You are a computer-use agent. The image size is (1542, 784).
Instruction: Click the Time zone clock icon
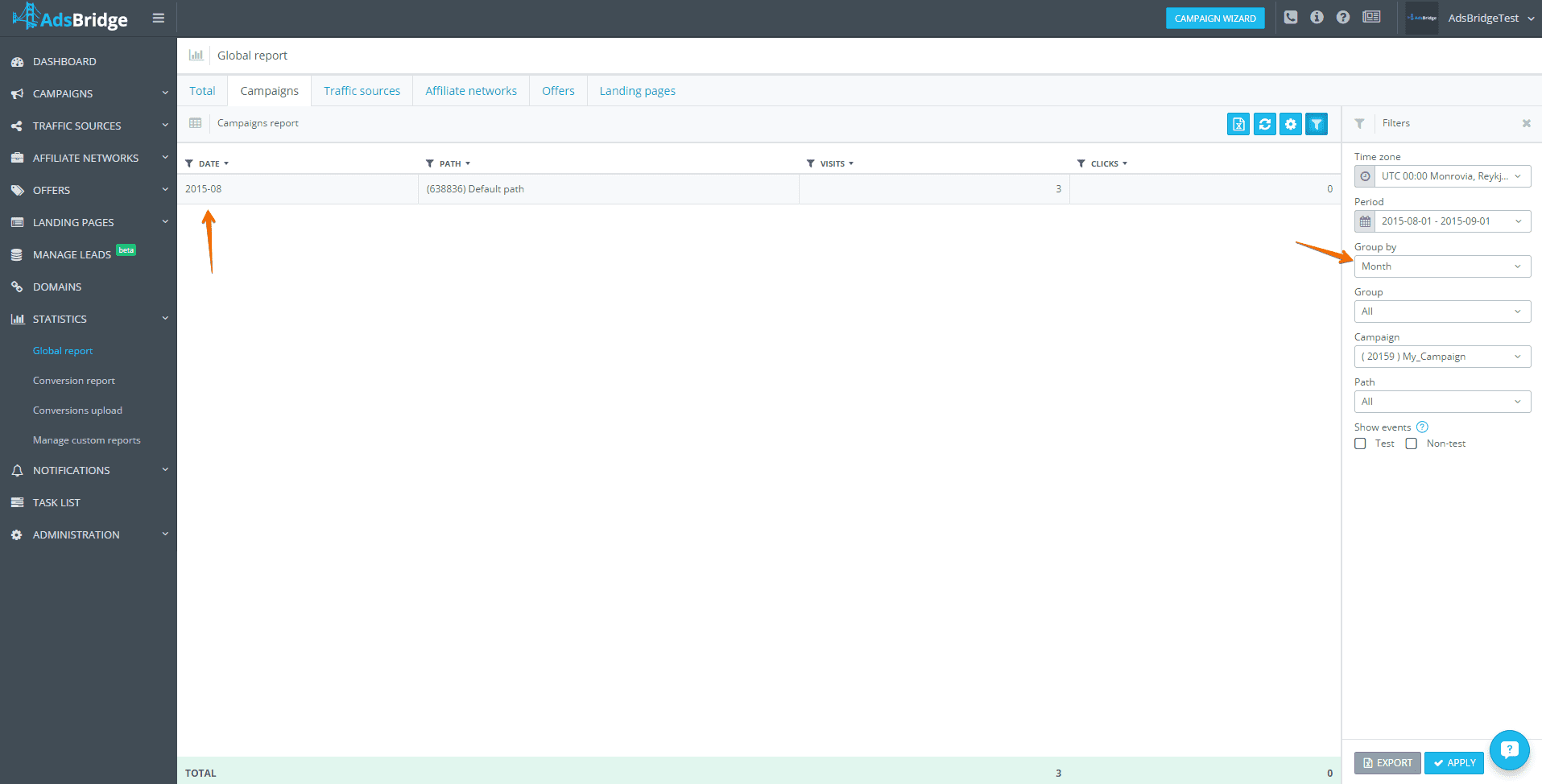(x=1365, y=176)
